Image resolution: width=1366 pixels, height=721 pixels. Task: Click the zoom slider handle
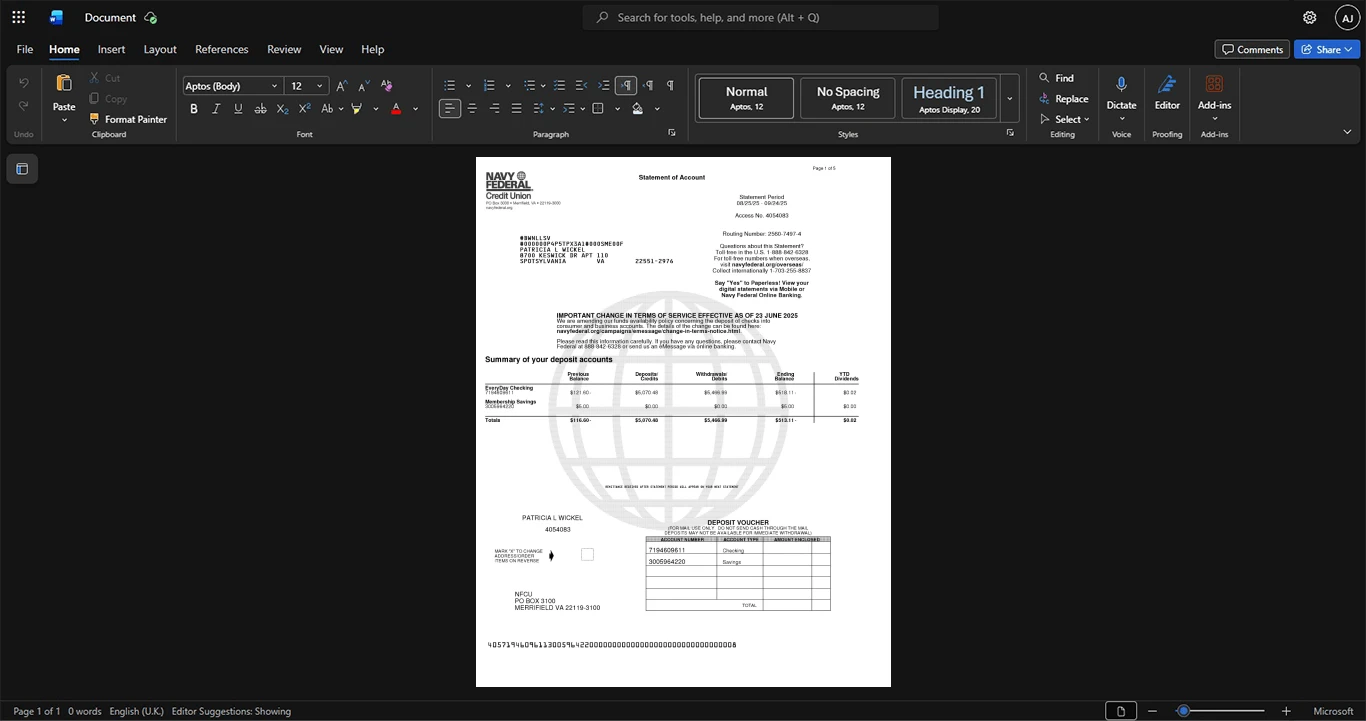coord(1183,711)
